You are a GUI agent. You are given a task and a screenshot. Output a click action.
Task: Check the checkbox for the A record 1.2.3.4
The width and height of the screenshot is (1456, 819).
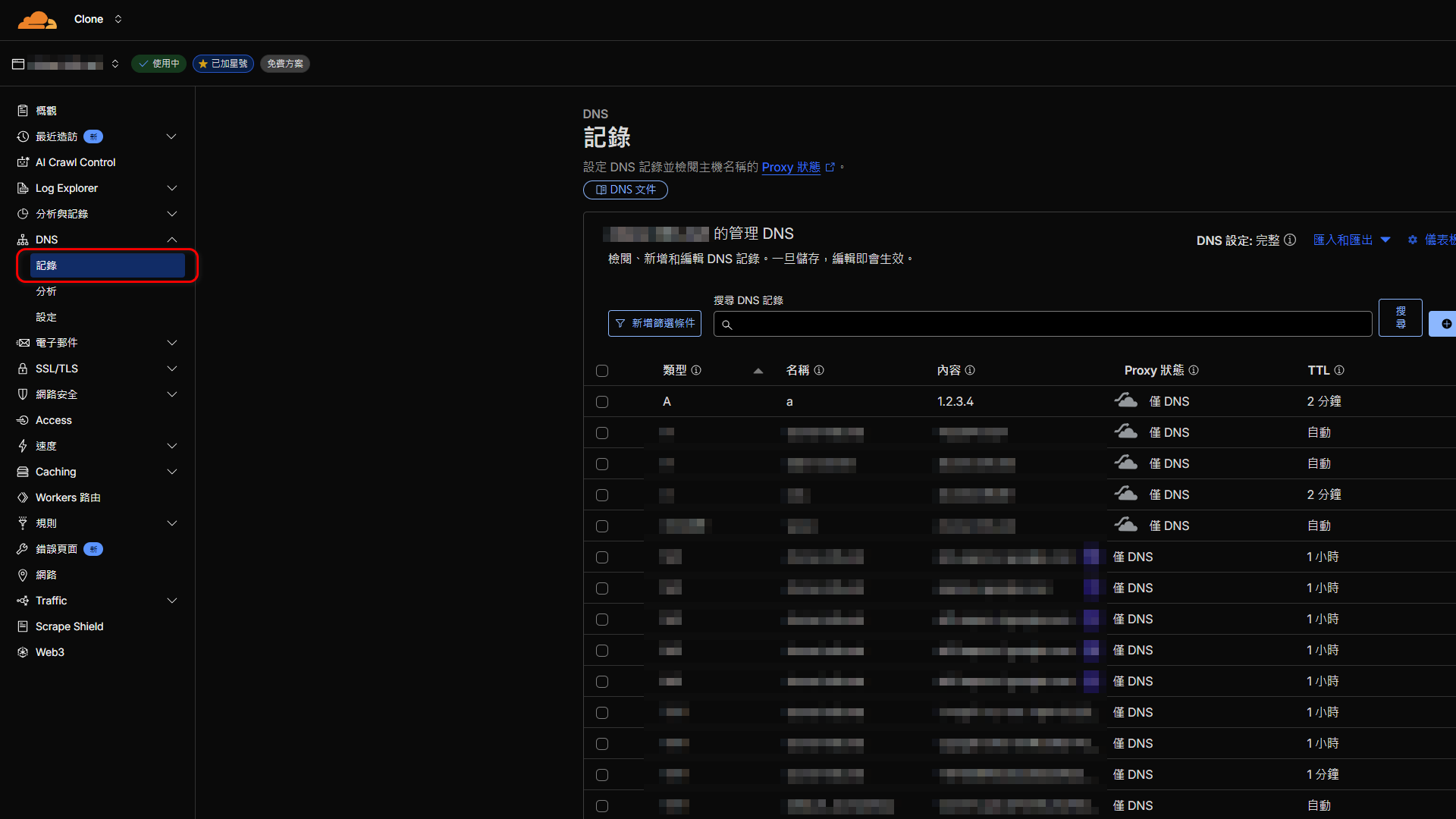(x=602, y=402)
